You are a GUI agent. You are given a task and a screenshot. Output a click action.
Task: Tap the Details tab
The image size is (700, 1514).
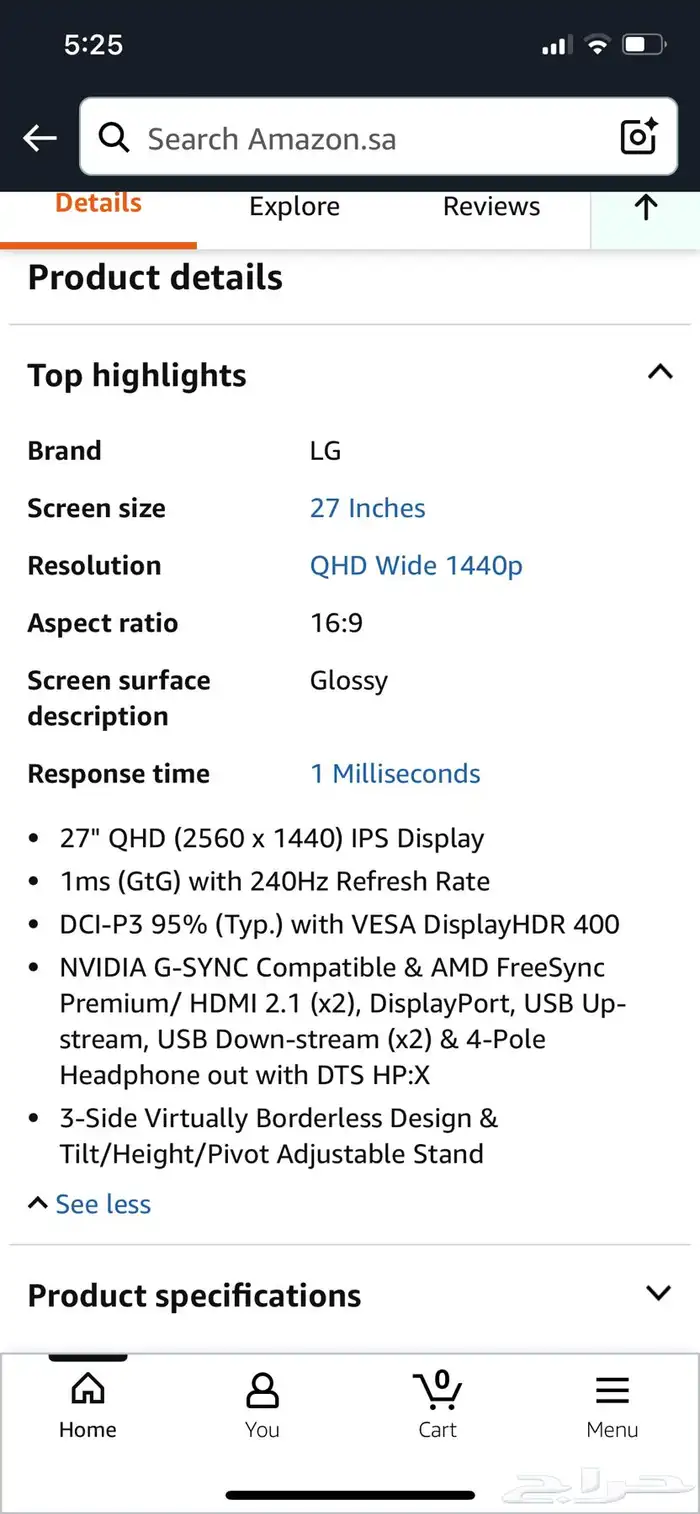[98, 202]
